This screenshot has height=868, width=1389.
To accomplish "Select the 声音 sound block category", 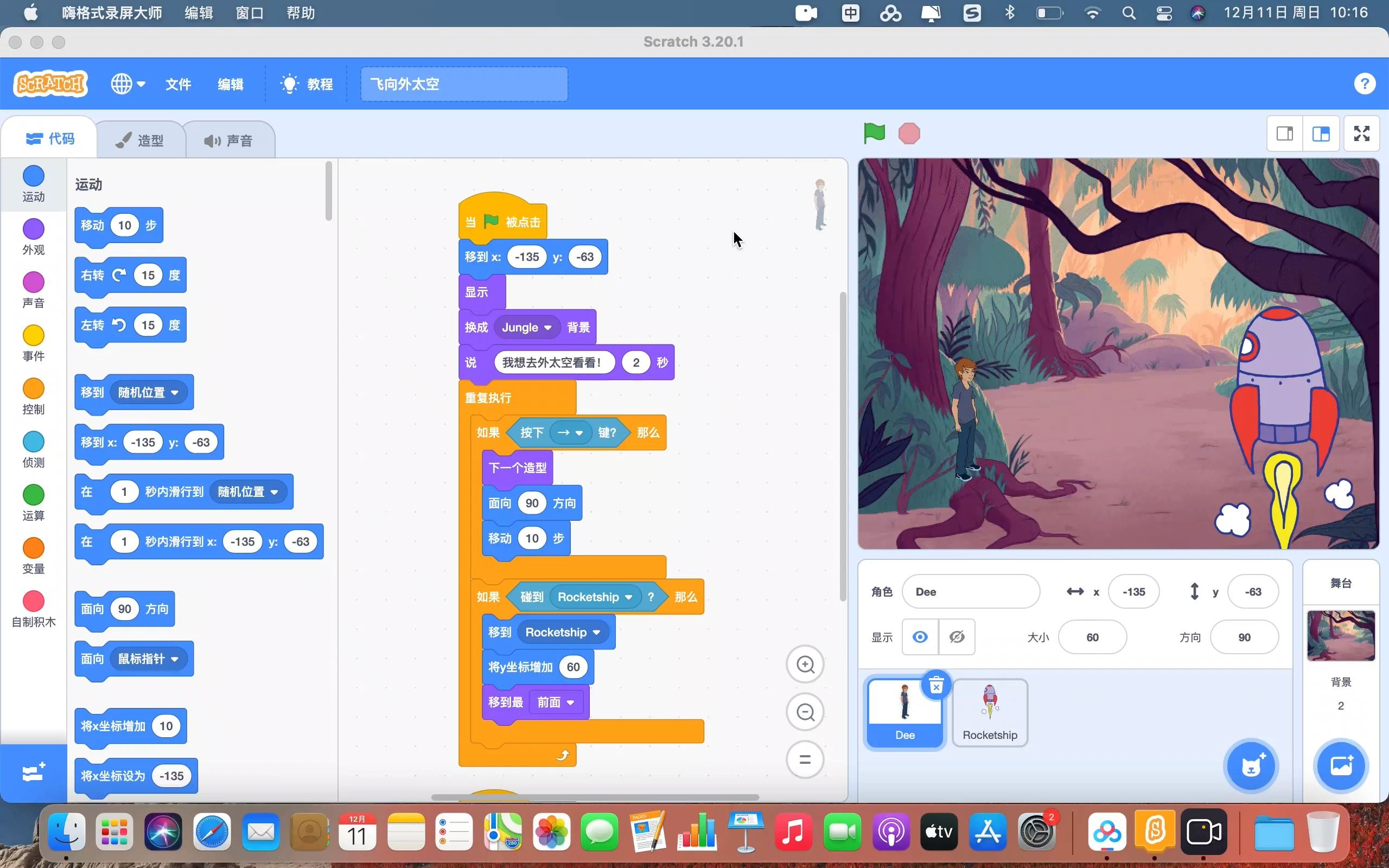I will click(x=33, y=290).
